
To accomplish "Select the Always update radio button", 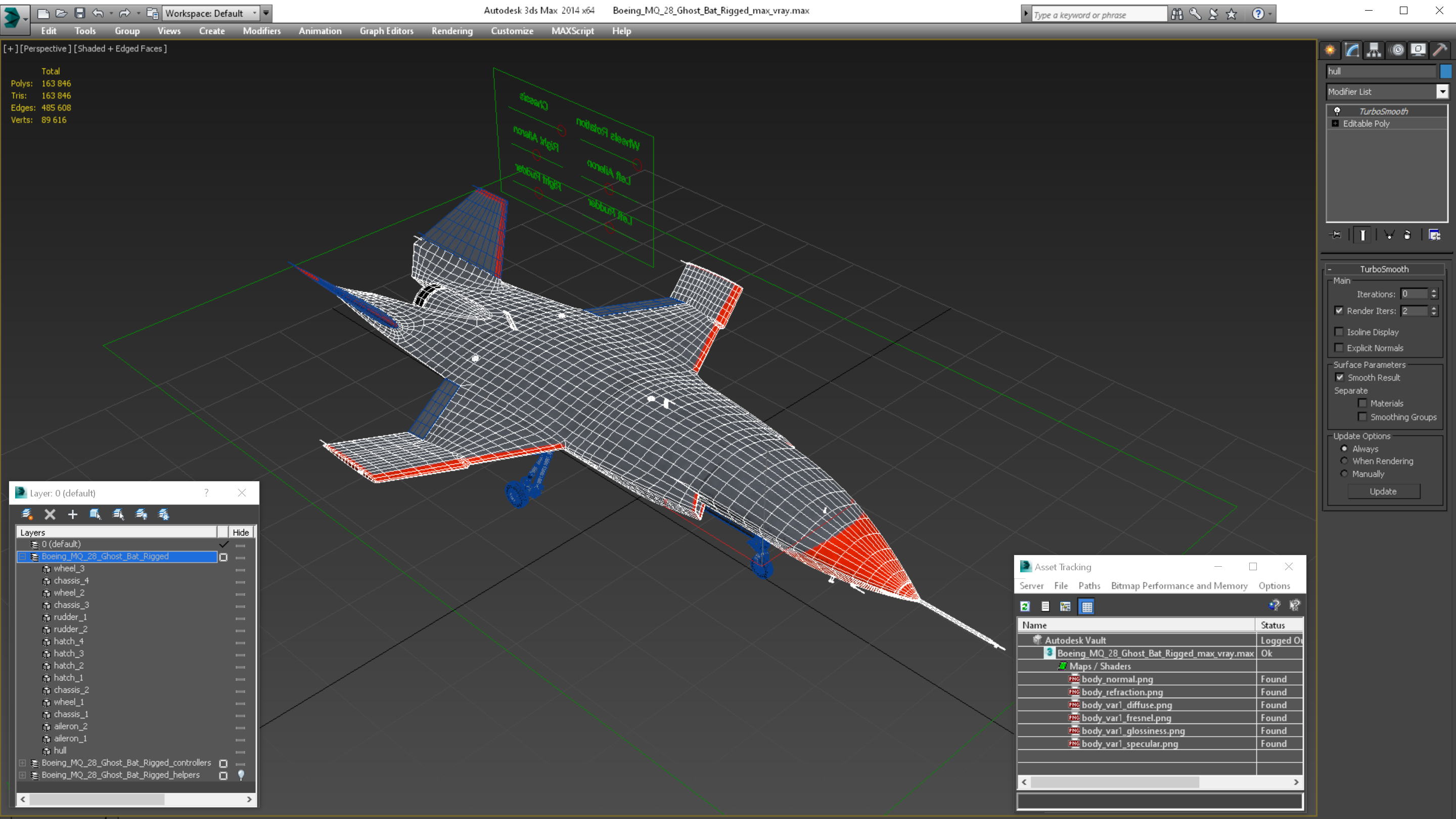I will click(x=1344, y=448).
